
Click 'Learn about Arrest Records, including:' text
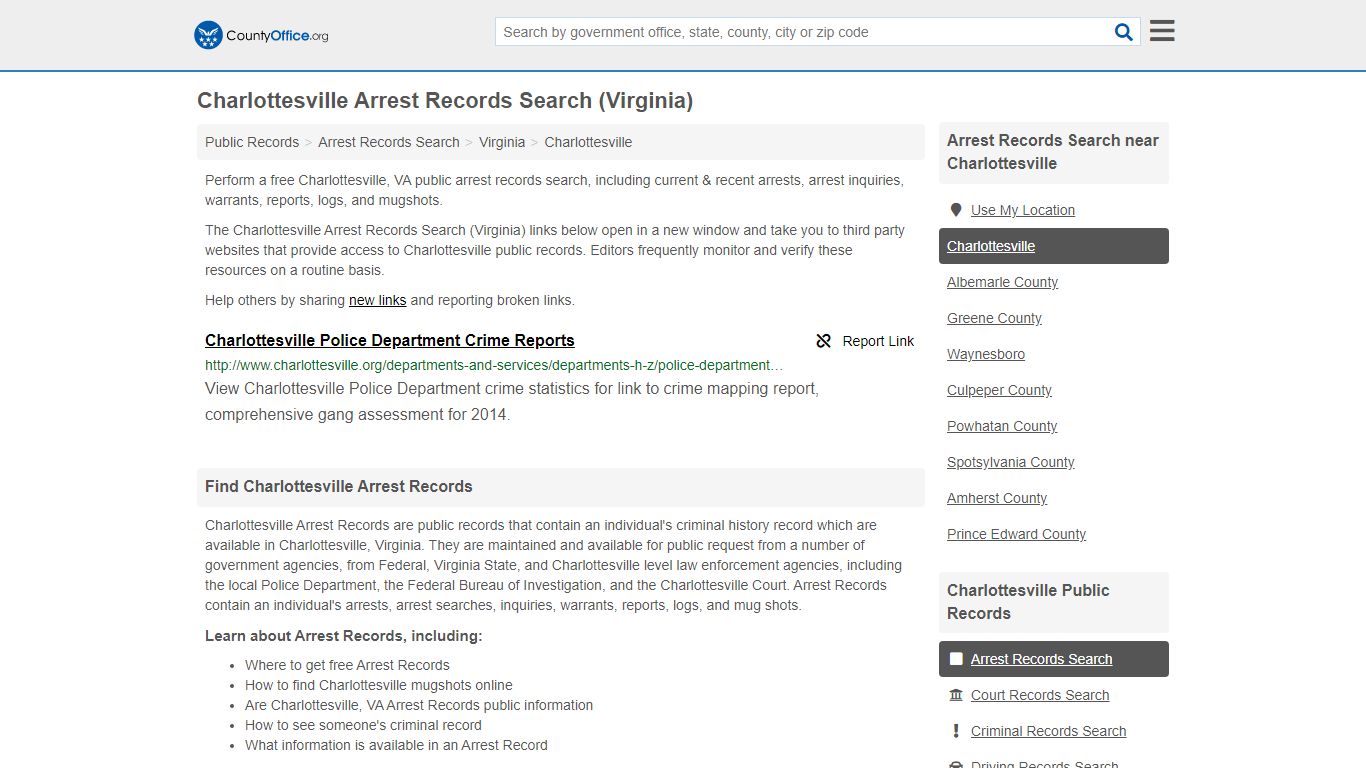pyautogui.click(x=344, y=636)
